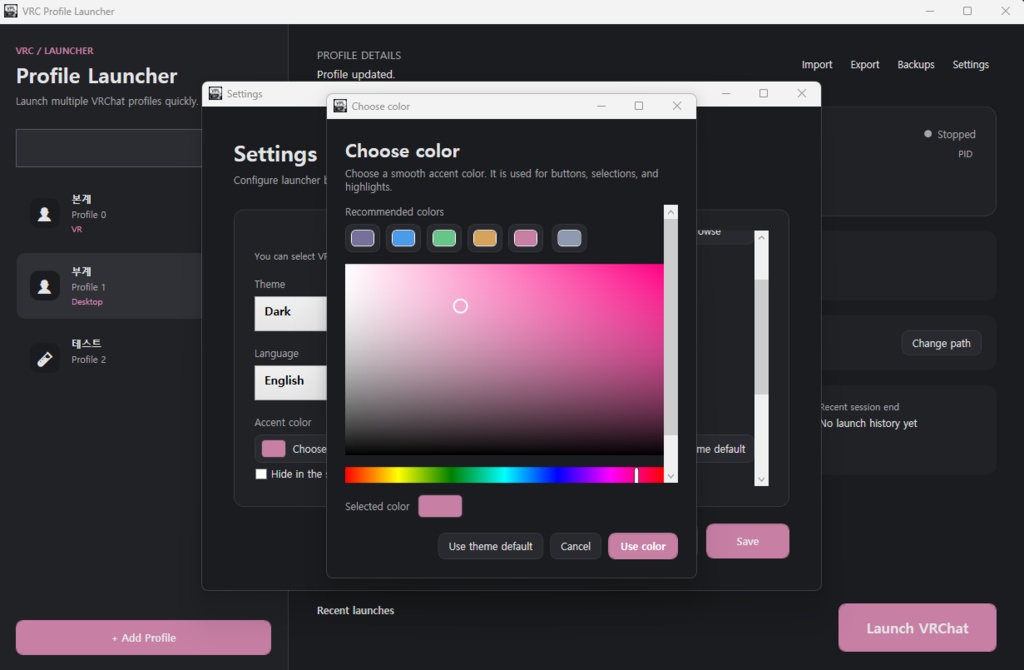This screenshot has width=1024, height=670.
Task: Click the Settings panel scrollbar up arrow
Action: (761, 238)
